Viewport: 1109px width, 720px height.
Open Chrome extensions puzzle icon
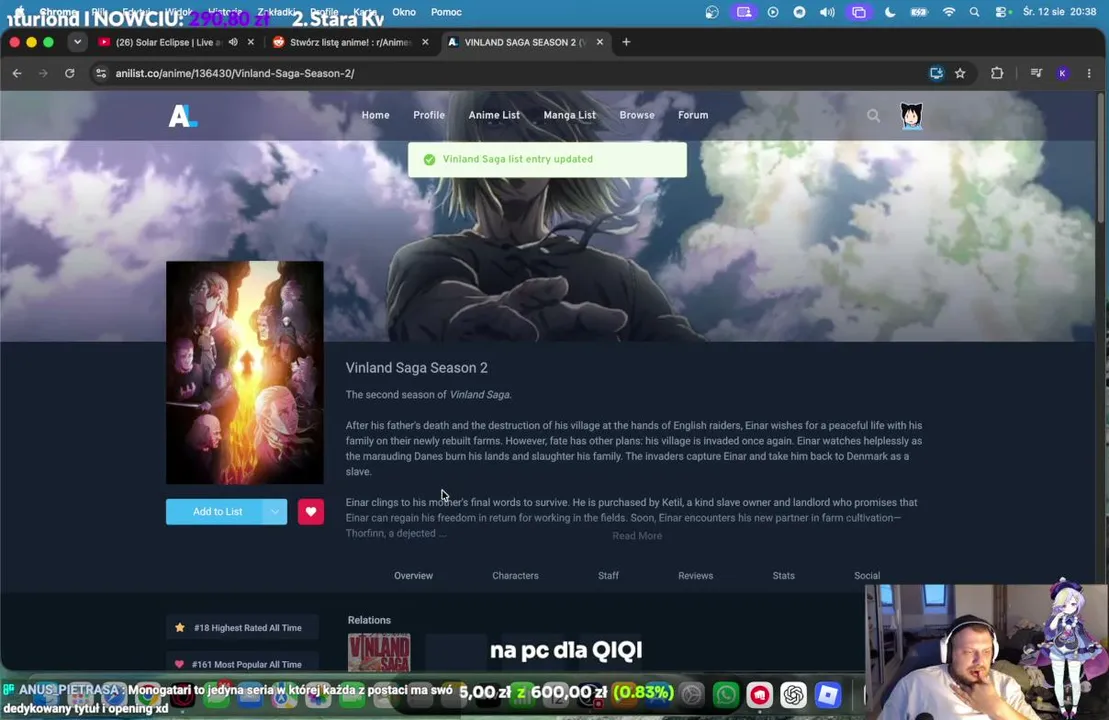coord(997,73)
